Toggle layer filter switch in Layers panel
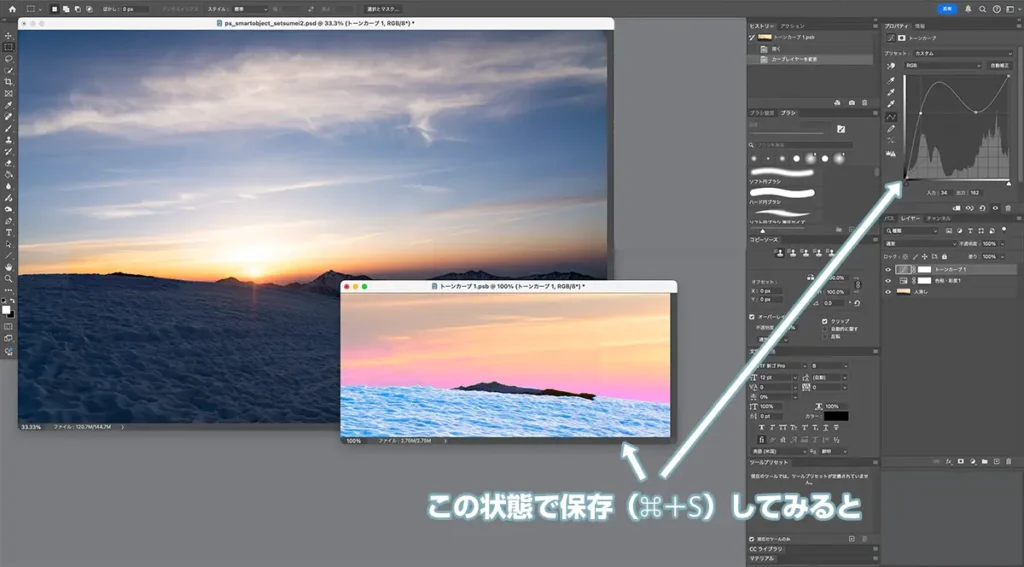 [x=1004, y=230]
